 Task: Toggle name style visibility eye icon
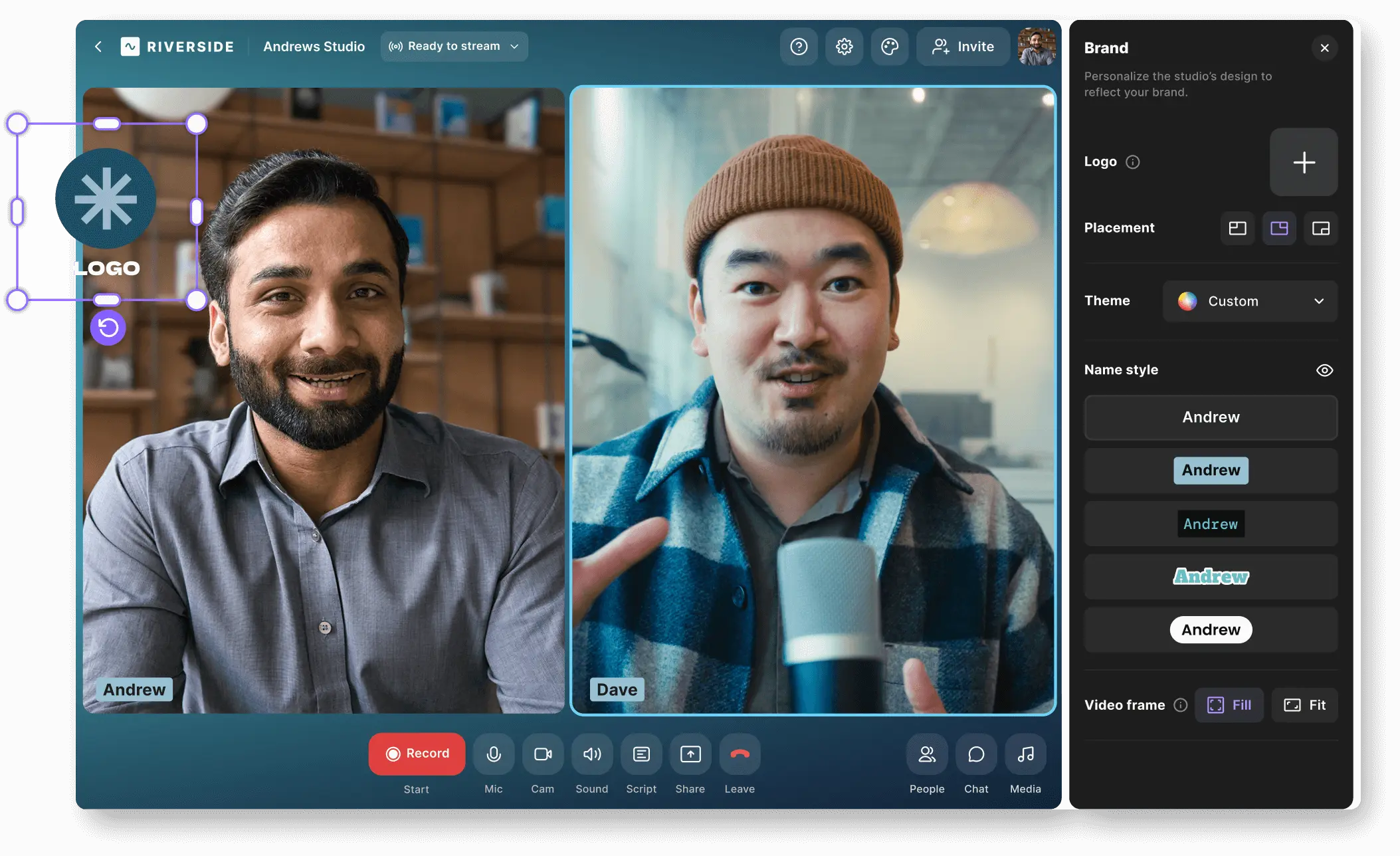pos(1324,370)
